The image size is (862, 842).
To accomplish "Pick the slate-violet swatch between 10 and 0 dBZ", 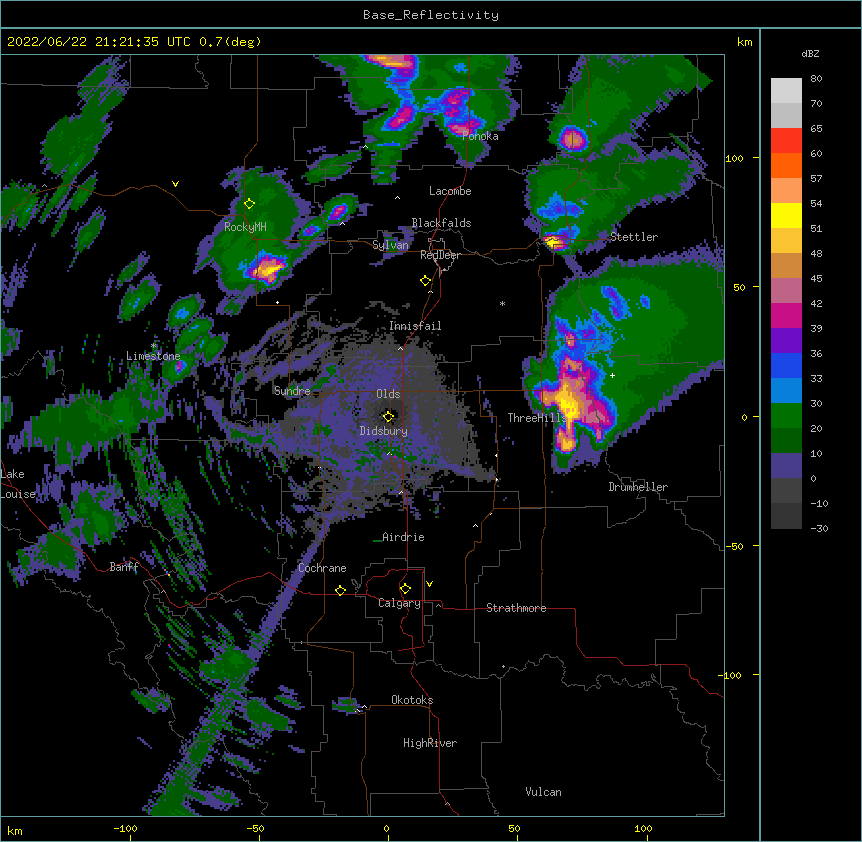I will [x=786, y=466].
